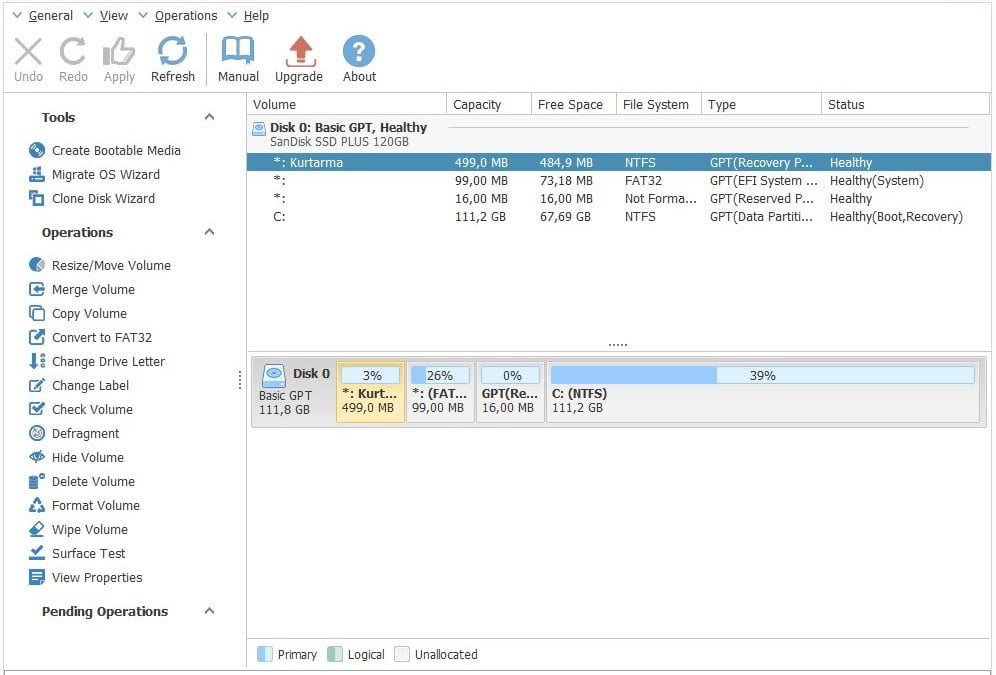The width and height of the screenshot is (996, 675).
Task: Run Surface Test on volume
Action: [x=88, y=553]
